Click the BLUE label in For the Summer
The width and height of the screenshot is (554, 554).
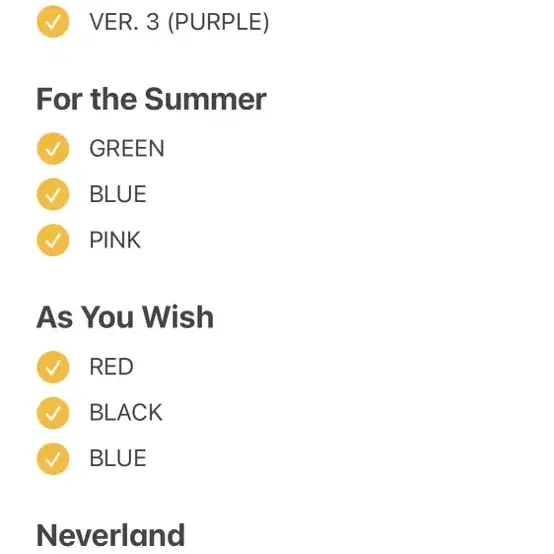(x=118, y=194)
